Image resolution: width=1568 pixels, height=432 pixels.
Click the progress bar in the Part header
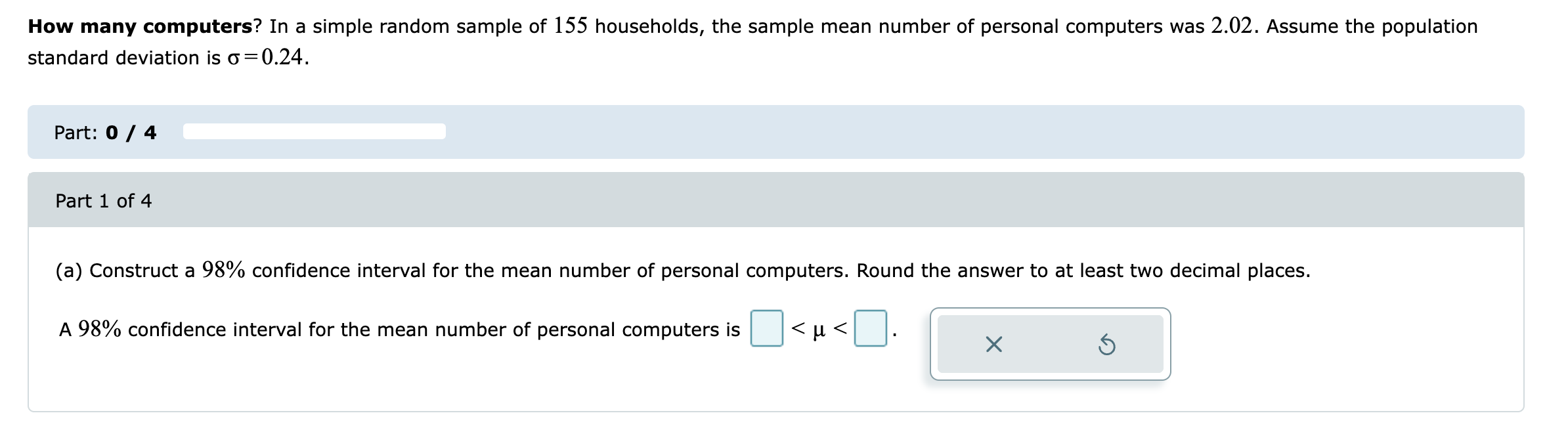[x=313, y=131]
